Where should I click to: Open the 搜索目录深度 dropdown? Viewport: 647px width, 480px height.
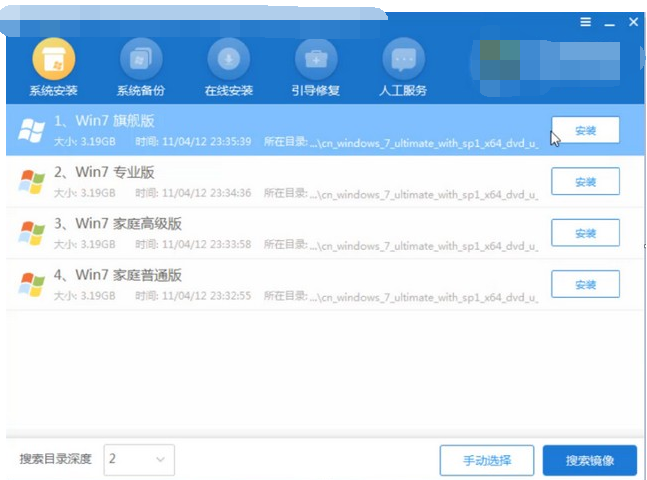point(139,459)
